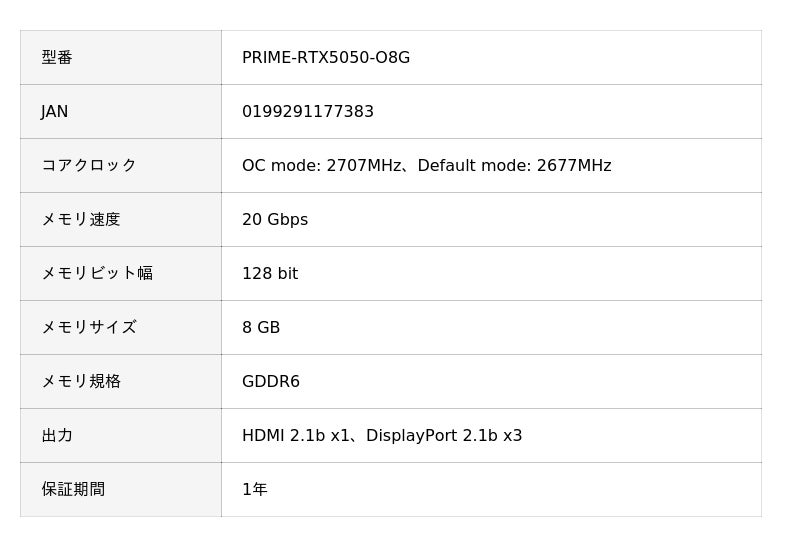
Task: Click the メモリ規格 label cell
Action: point(80,382)
